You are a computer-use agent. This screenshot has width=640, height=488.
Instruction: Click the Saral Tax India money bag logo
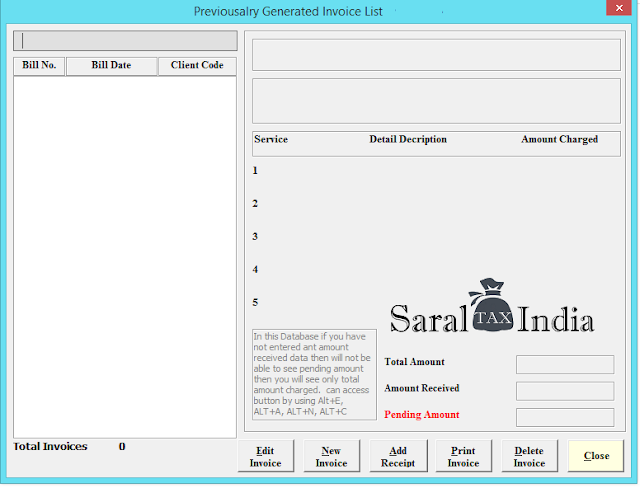(x=492, y=306)
